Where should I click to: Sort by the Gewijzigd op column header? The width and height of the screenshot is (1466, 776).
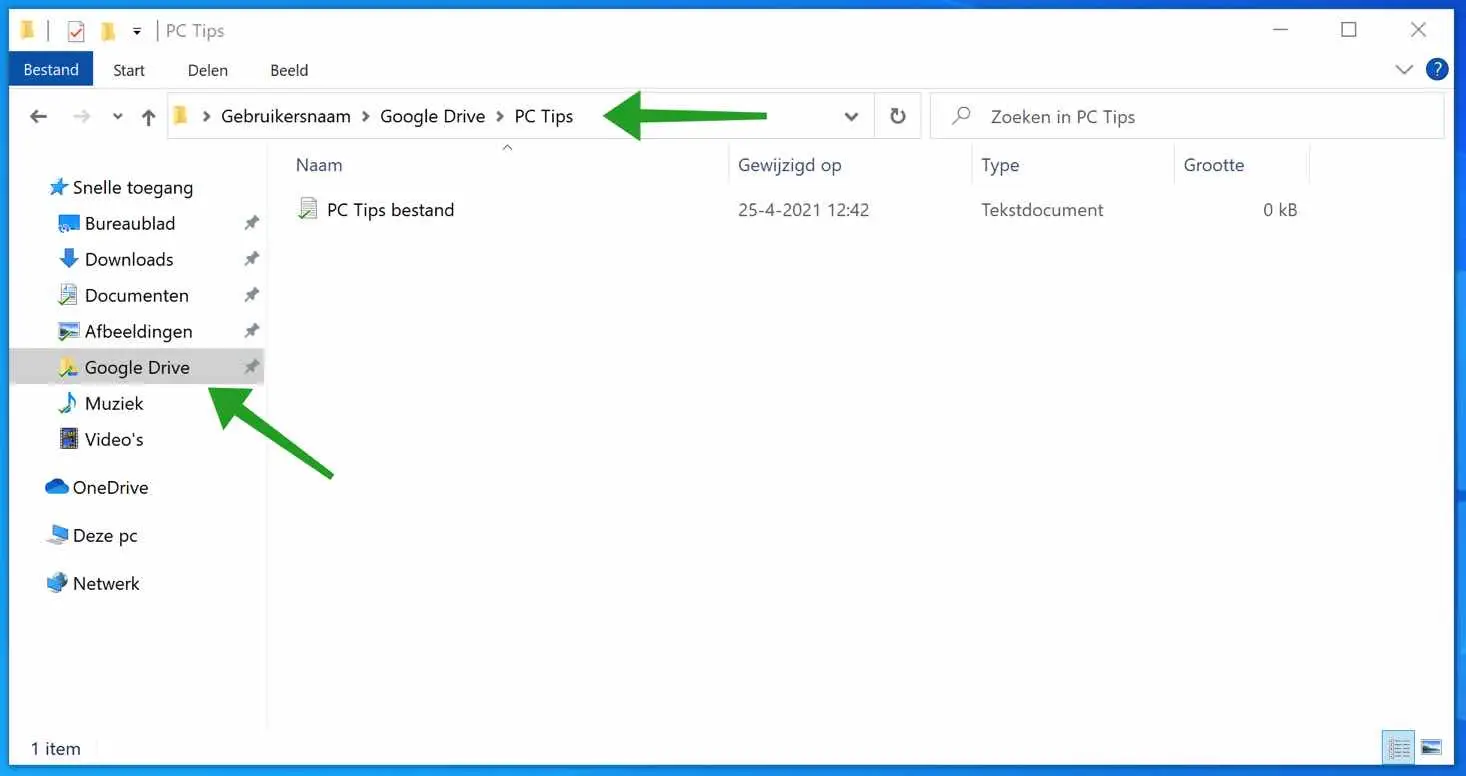pos(789,165)
